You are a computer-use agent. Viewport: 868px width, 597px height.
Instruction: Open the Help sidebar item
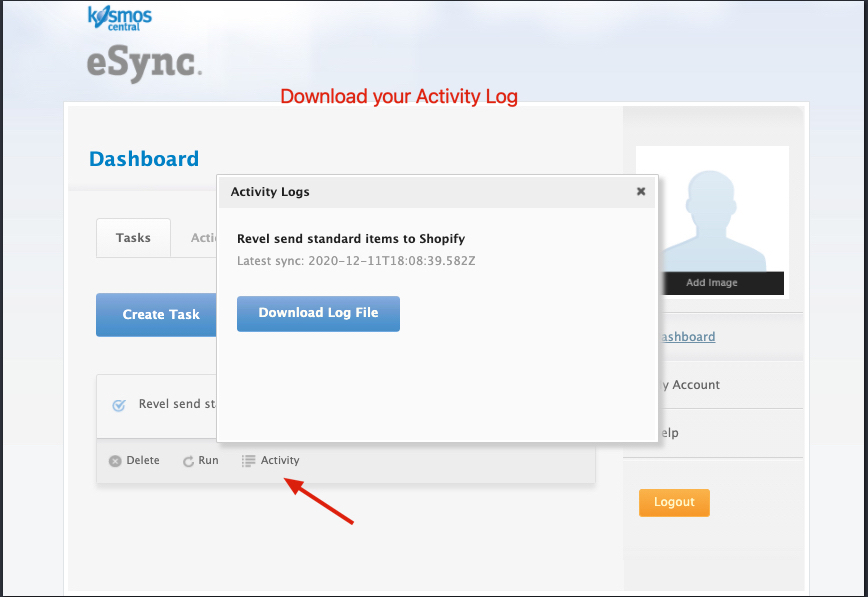coord(669,433)
